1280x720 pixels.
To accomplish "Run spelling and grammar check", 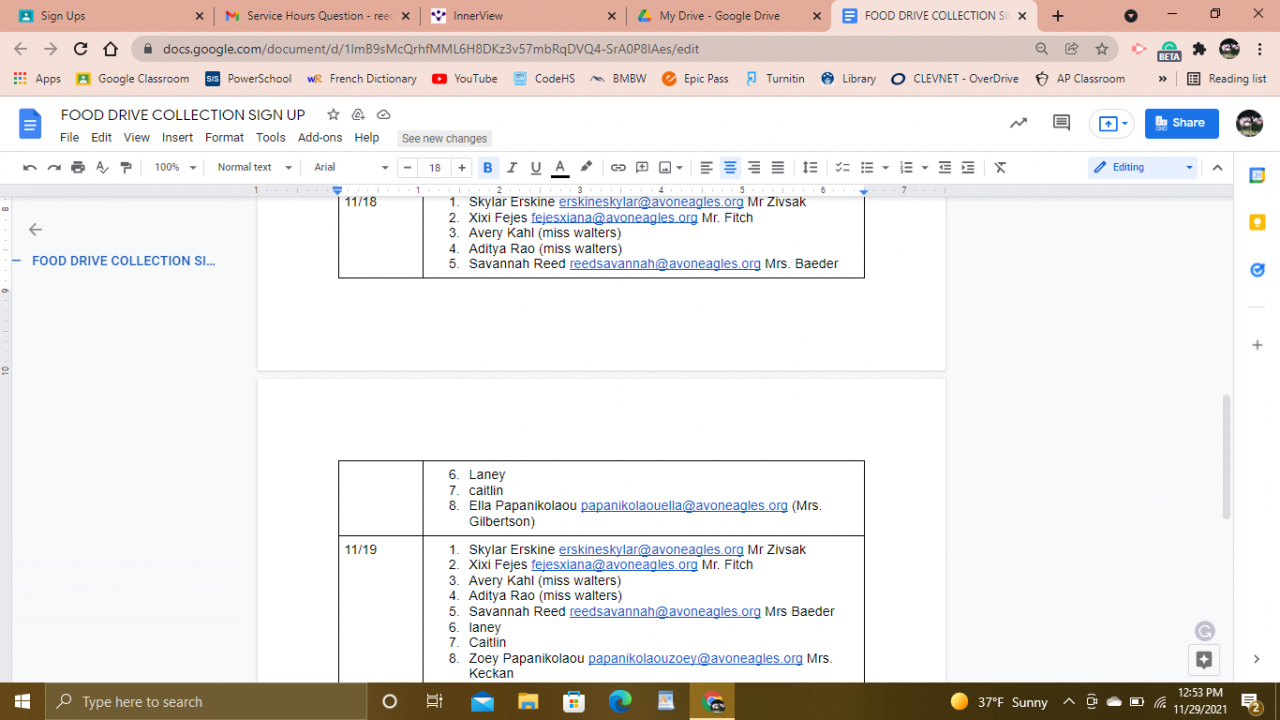I will tap(102, 168).
